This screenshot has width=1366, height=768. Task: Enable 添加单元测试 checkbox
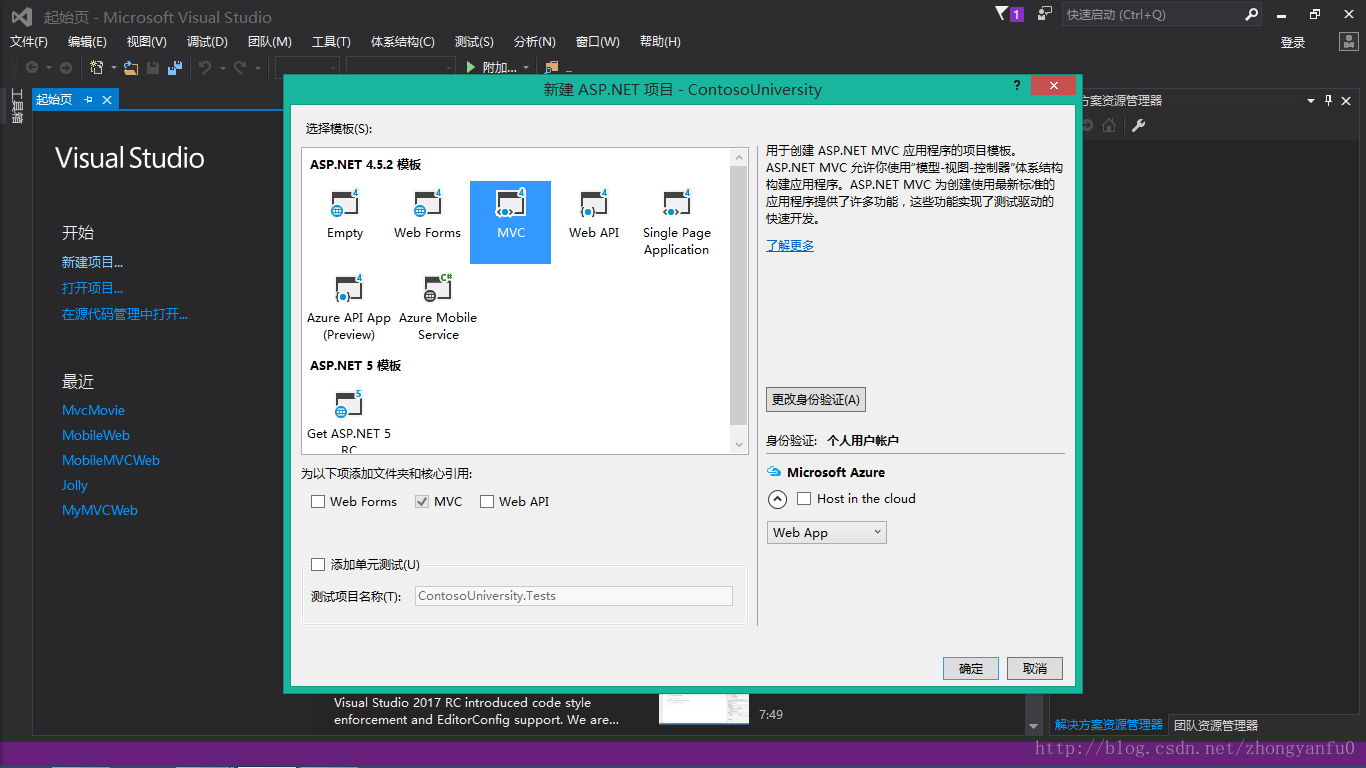tap(318, 564)
